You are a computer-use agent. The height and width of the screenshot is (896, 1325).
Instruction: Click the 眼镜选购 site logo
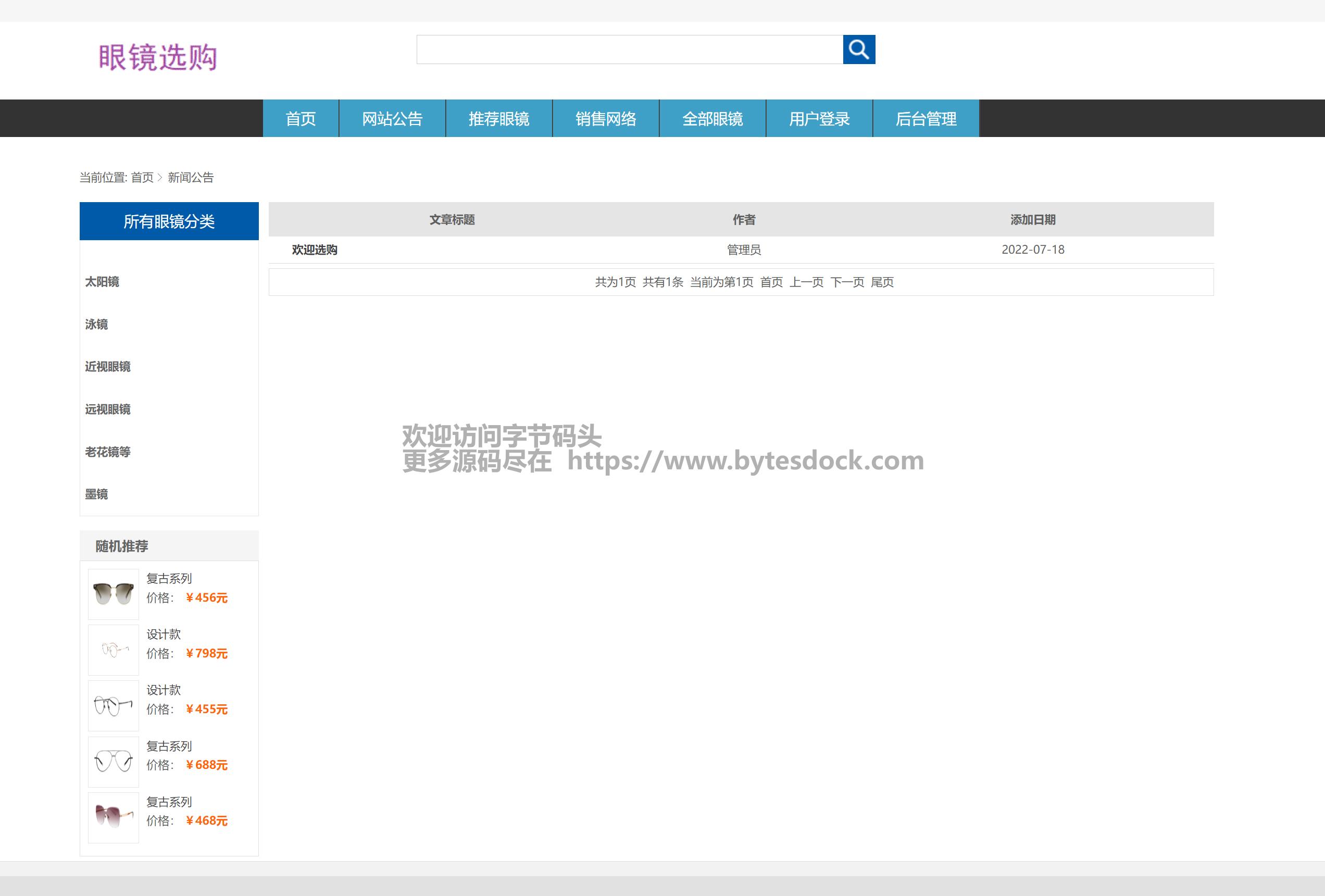coord(158,57)
